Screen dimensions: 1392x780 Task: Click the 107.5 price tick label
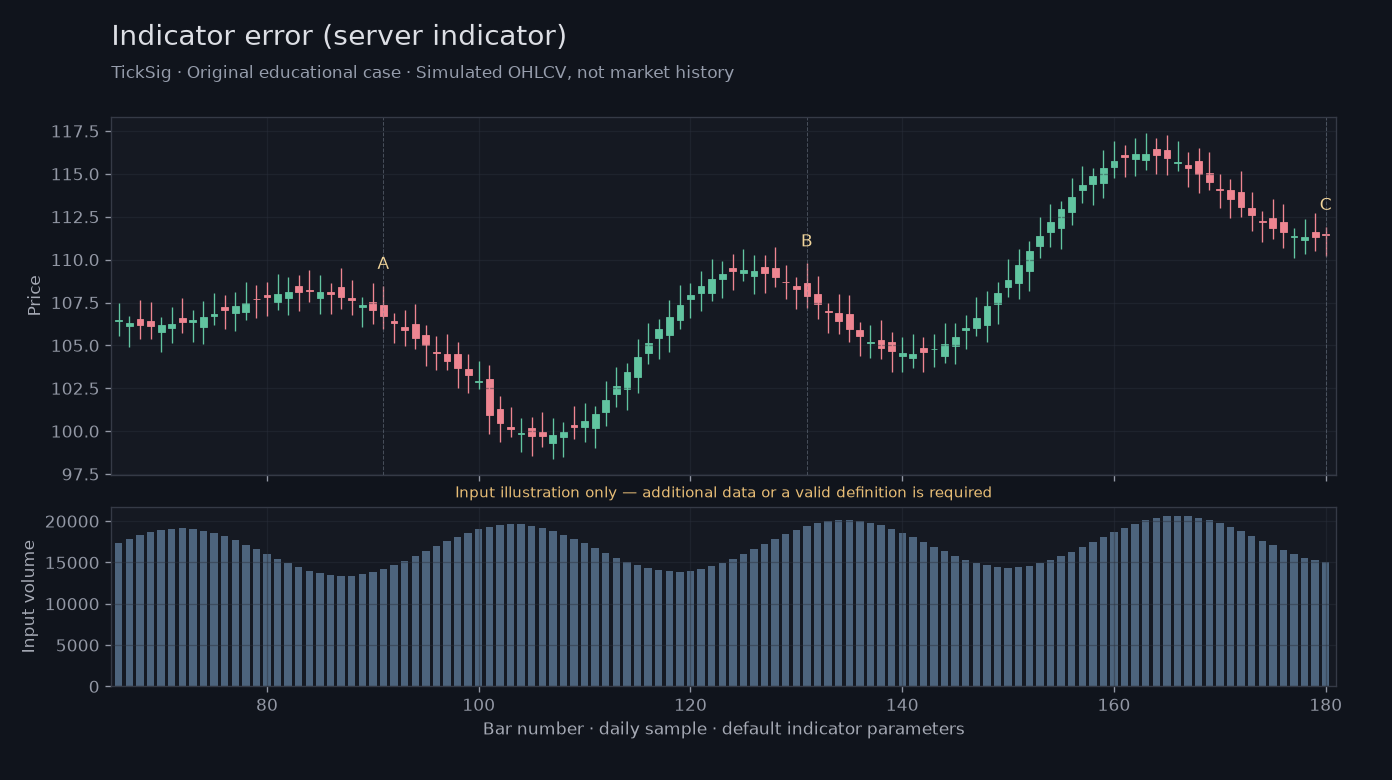coord(77,303)
